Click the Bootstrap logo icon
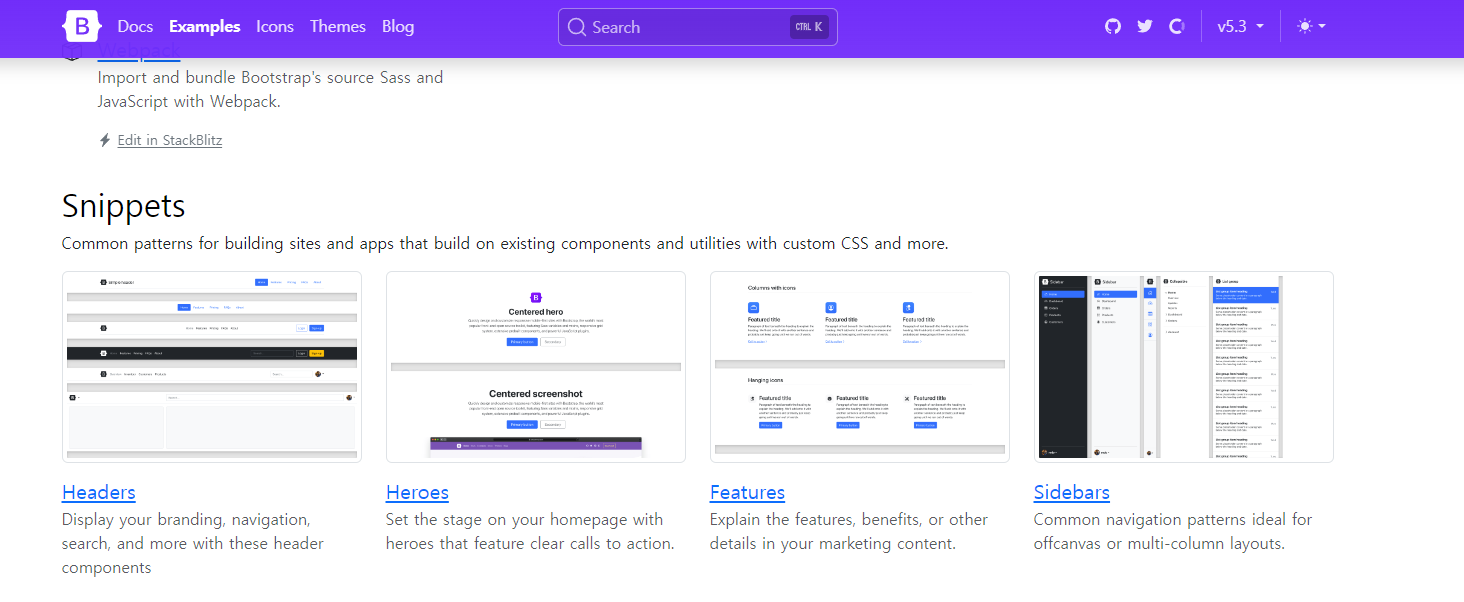Screen dimensions: 1464x602 pos(82,26)
